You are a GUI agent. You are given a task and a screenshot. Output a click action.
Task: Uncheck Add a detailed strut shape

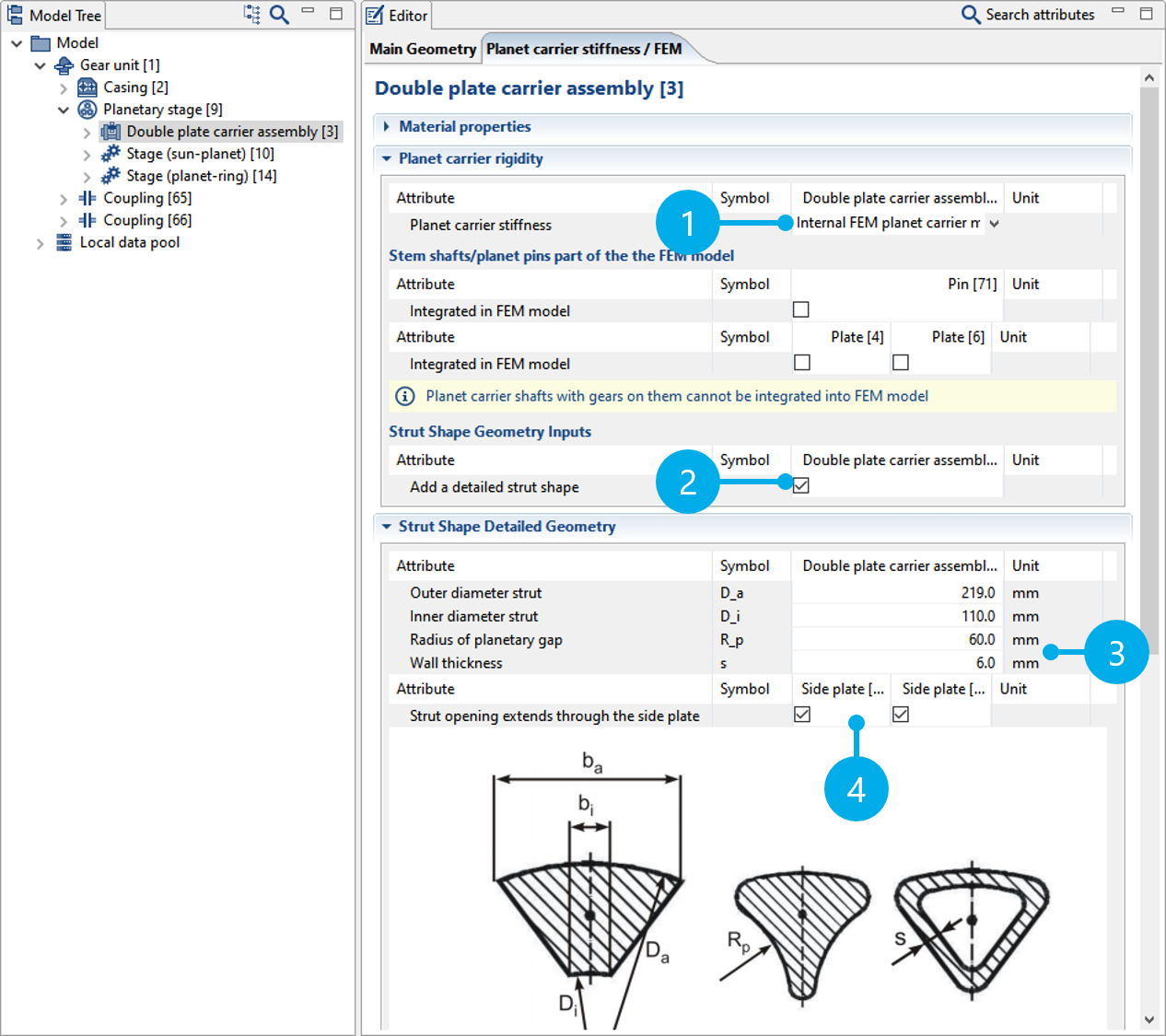(x=801, y=485)
